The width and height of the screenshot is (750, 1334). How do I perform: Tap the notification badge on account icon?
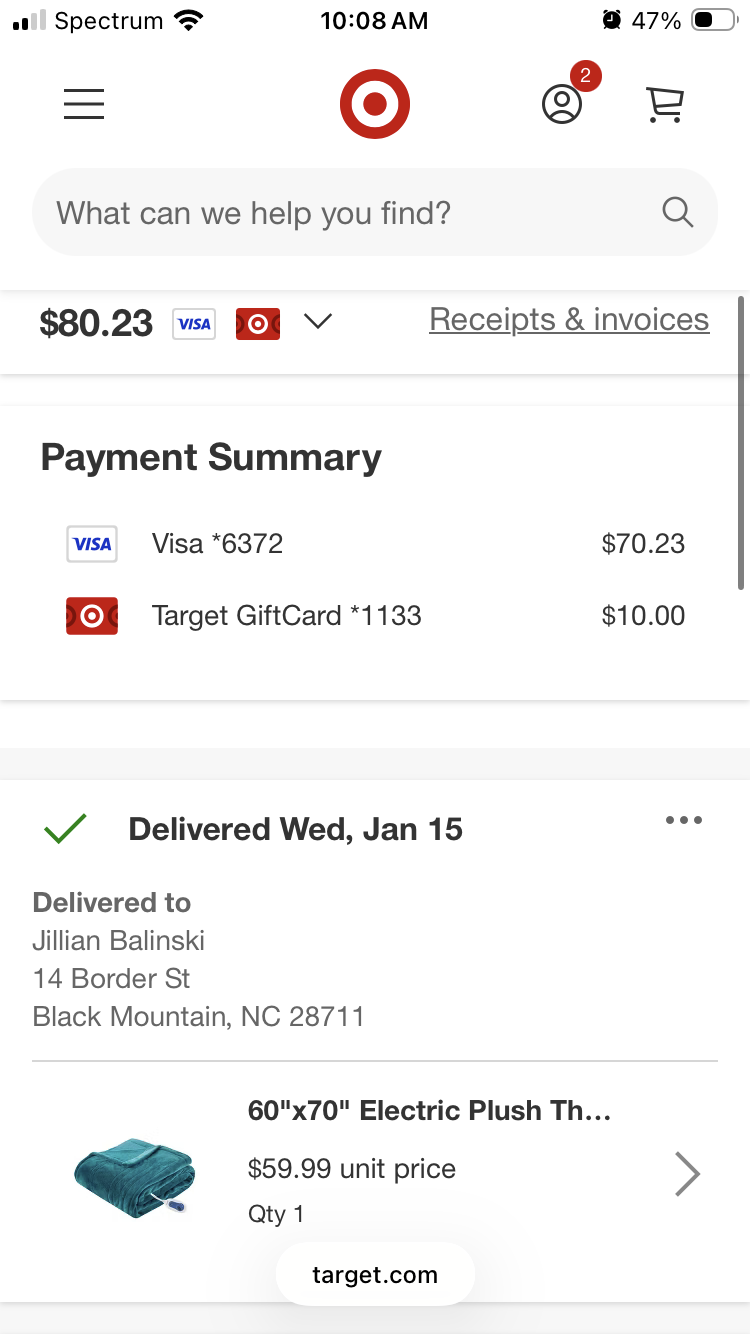(x=585, y=75)
